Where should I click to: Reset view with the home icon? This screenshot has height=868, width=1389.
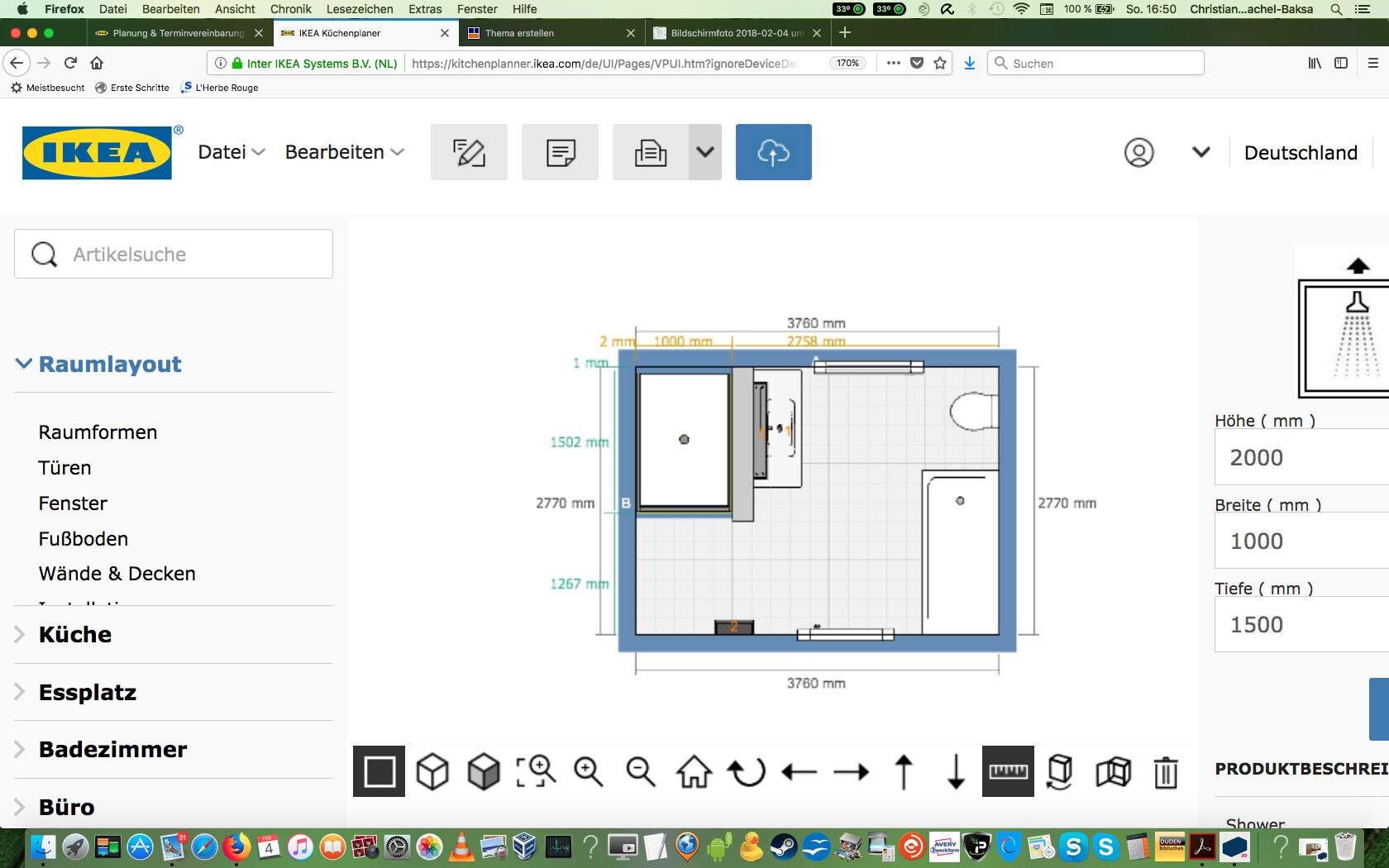tap(694, 771)
